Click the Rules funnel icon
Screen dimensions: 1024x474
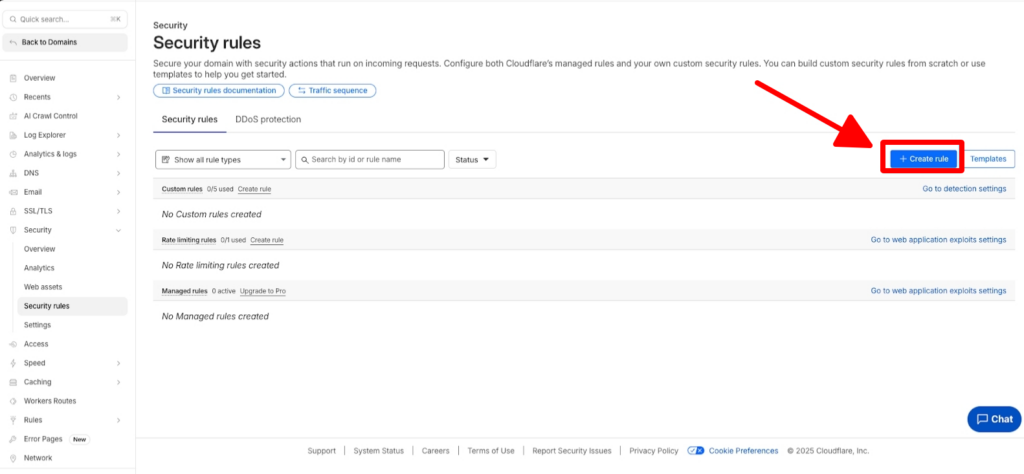coord(13,420)
